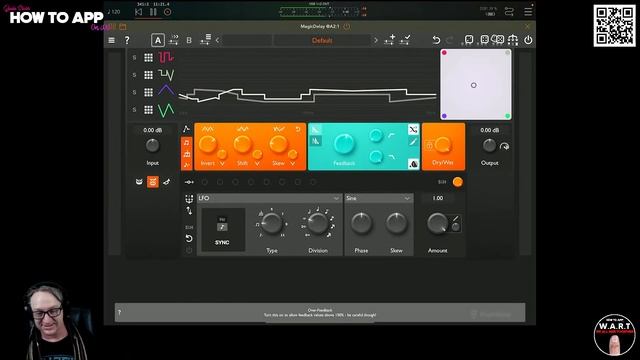640x360 pixels.
Task: Select the curve mode icon above orange side tabs
Action: [187, 129]
